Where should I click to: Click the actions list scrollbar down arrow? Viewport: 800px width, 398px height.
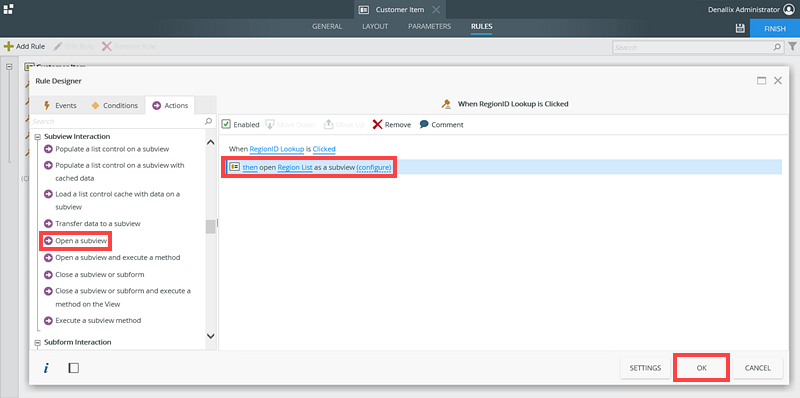[210, 336]
